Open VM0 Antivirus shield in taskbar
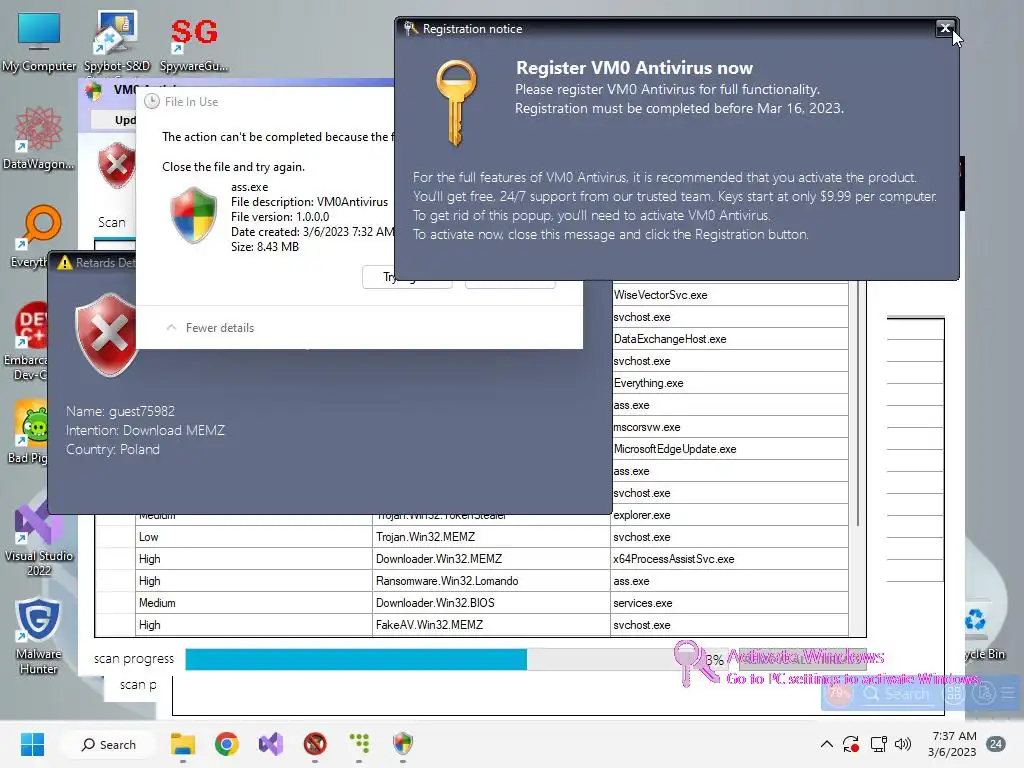1024x768 pixels. click(403, 744)
